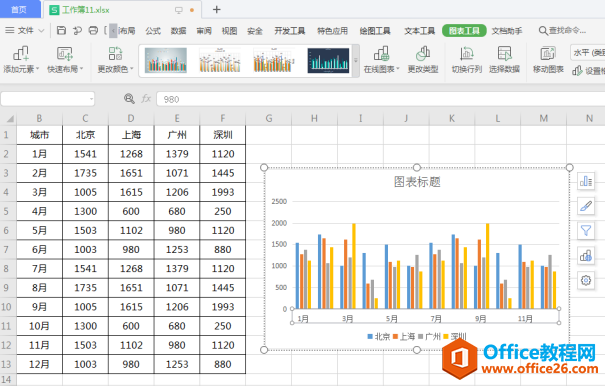Switch to the Security (安全) tab
This screenshot has width=605, height=386.
pyautogui.click(x=255, y=31)
